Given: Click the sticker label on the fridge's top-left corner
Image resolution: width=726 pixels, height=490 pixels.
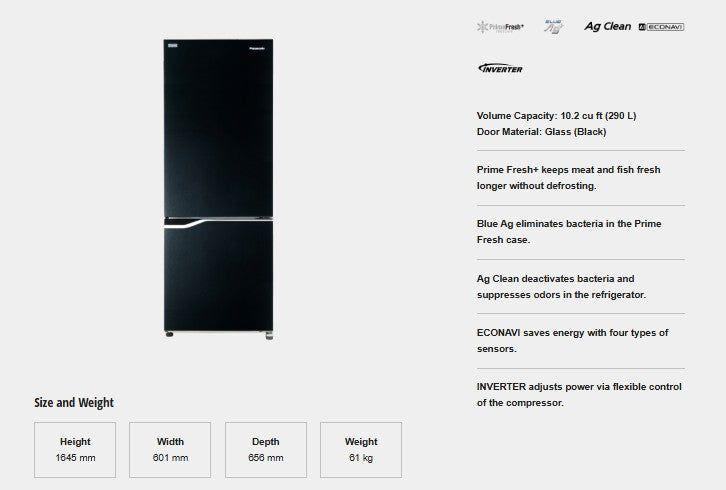Looking at the screenshot, I should (173, 45).
